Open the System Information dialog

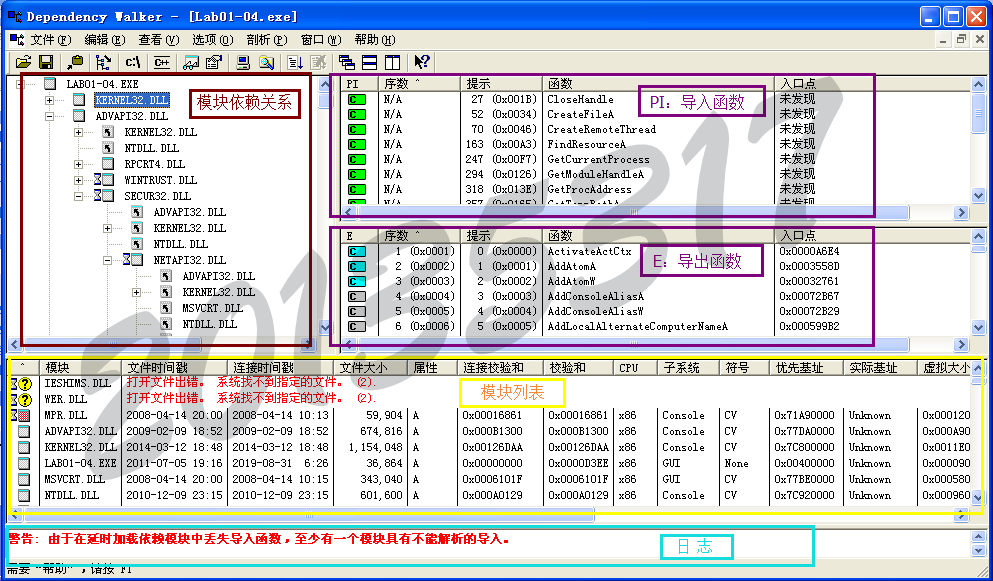242,61
